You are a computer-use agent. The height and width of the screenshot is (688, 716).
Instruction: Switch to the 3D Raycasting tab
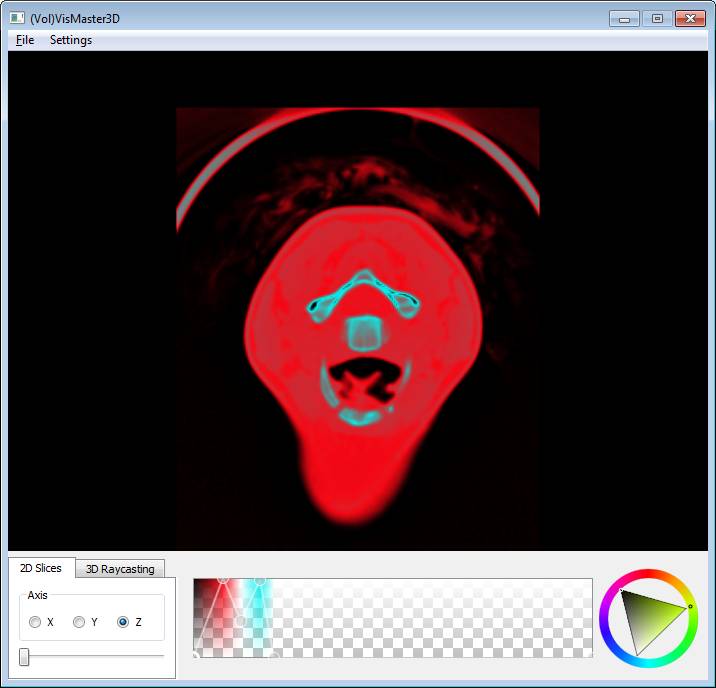tap(120, 569)
